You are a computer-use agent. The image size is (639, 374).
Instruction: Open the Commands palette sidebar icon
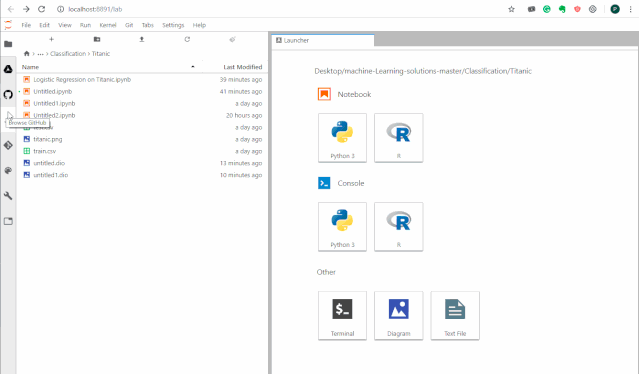click(x=8, y=170)
